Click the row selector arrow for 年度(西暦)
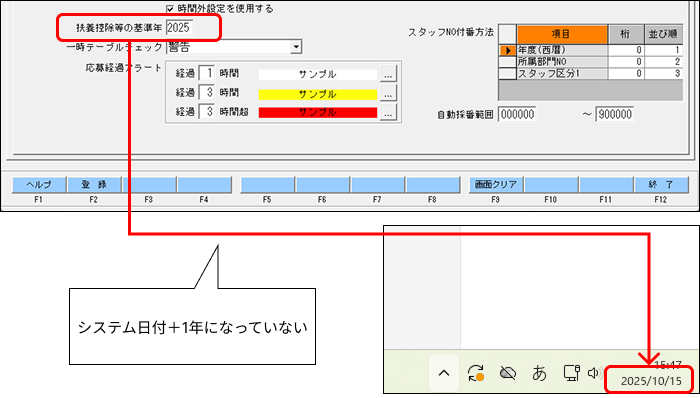Viewport: 700px width, 398px height. click(508, 50)
